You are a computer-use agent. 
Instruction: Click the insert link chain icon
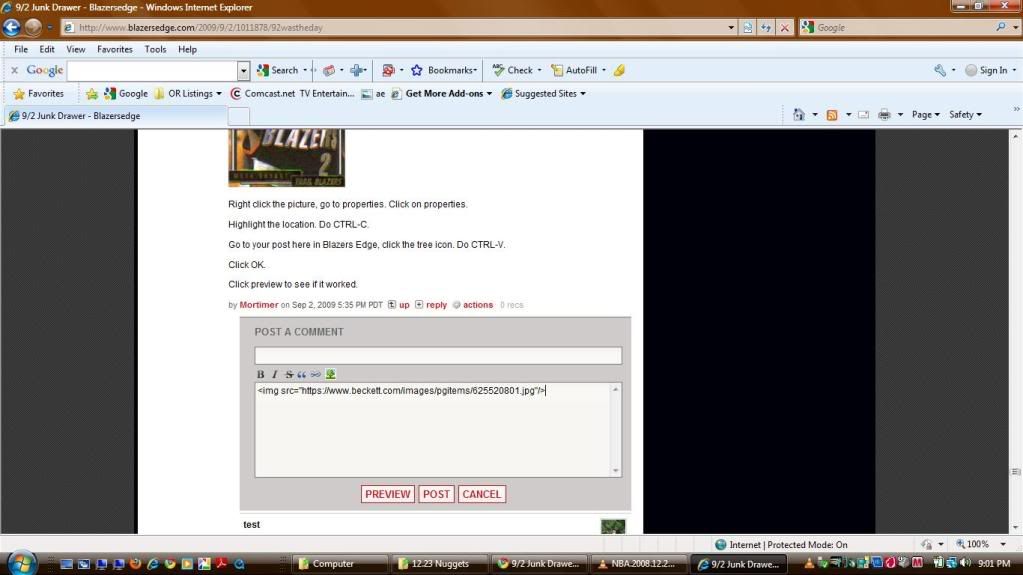[316, 375]
